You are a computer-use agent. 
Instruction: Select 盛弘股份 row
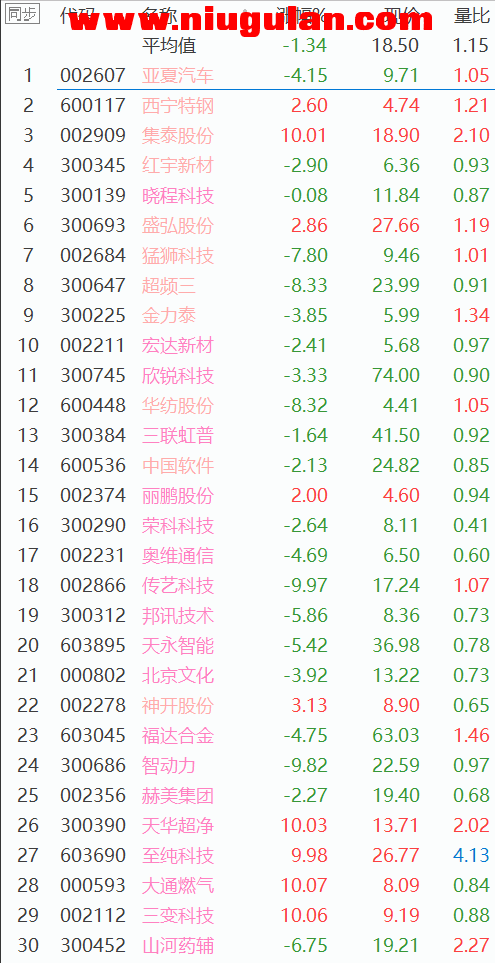click(x=248, y=225)
